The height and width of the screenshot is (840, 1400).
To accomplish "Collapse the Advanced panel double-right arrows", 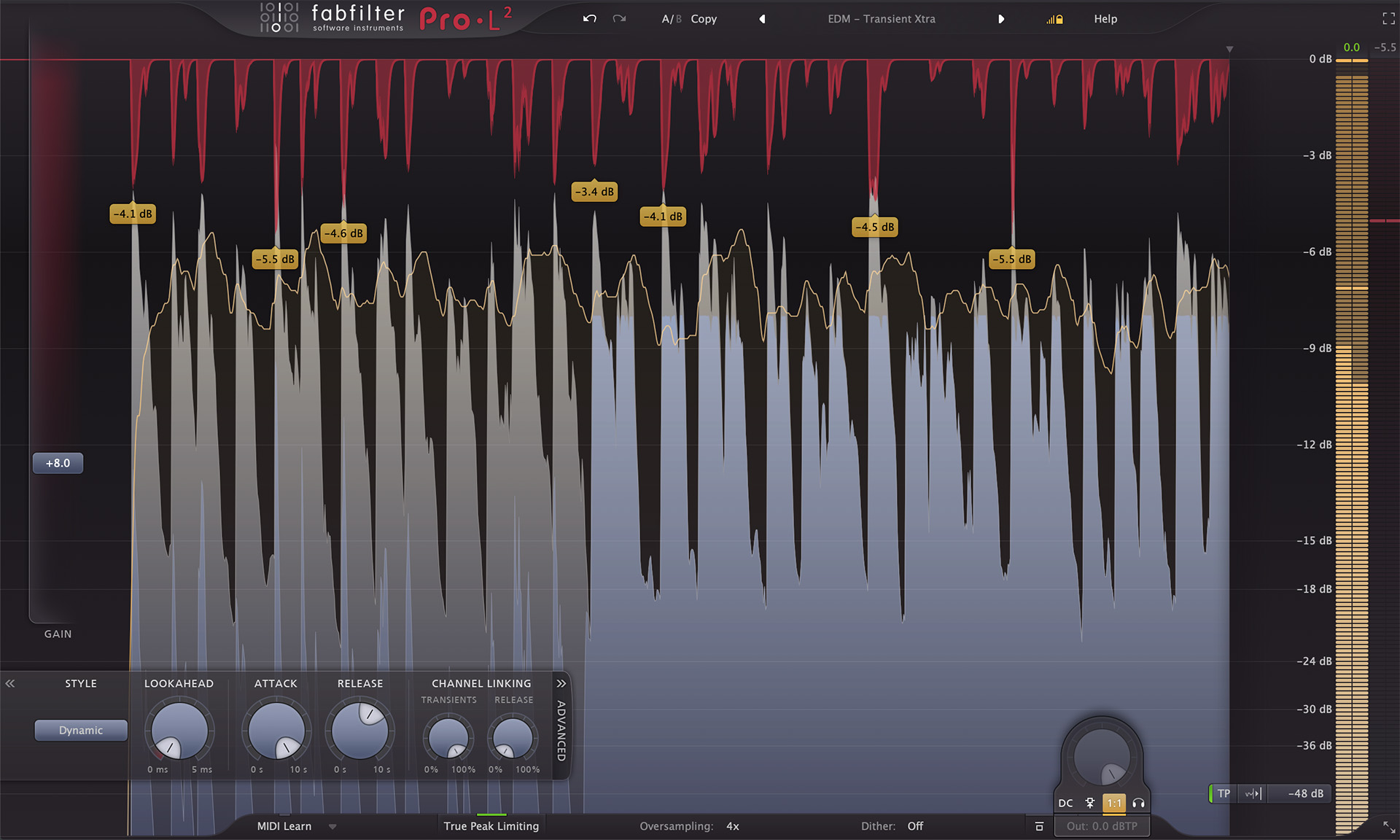I will click(561, 683).
